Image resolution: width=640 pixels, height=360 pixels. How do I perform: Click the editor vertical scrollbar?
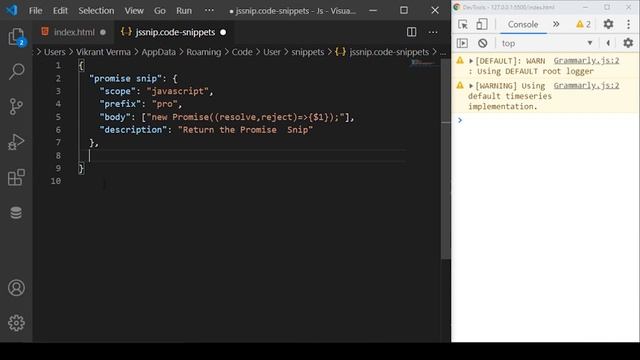click(446, 159)
